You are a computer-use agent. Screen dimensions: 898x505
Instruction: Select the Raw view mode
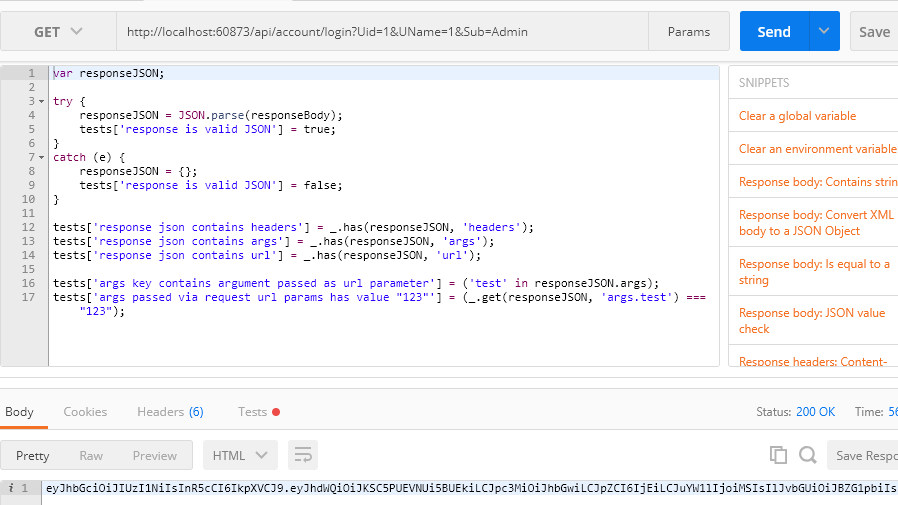(x=91, y=455)
